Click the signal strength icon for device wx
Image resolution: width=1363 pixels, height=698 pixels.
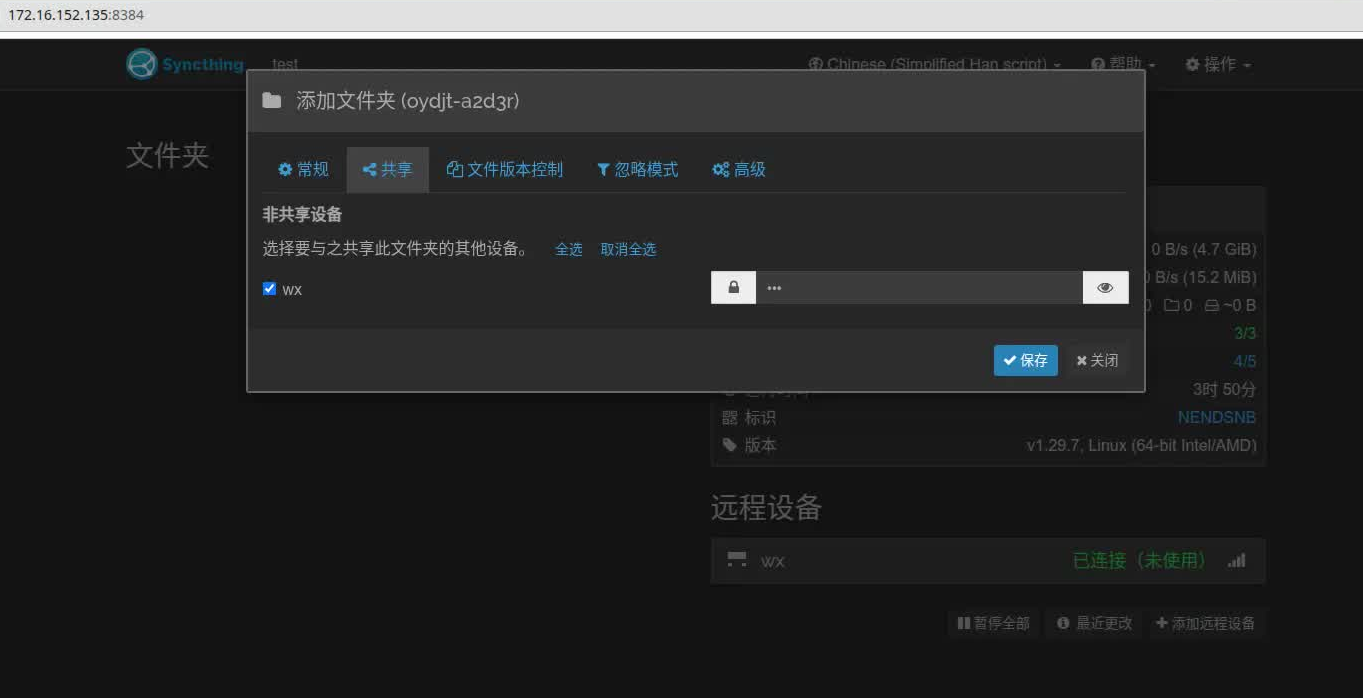pyautogui.click(x=1236, y=561)
